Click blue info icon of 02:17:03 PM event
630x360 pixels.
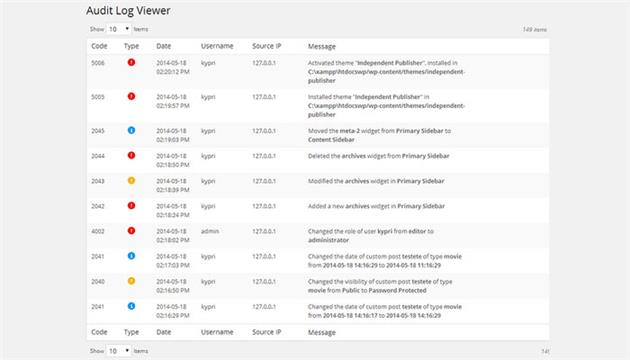tap(131, 256)
